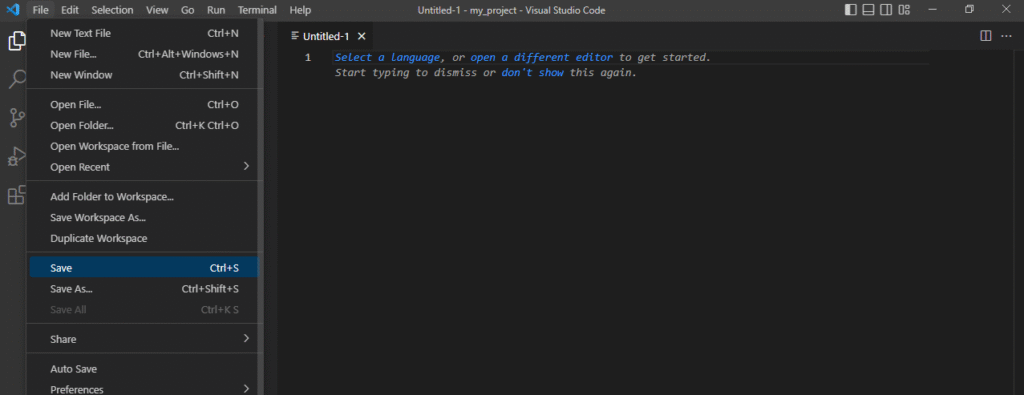
Task: Click the split editor right icon
Action: pos(985,36)
